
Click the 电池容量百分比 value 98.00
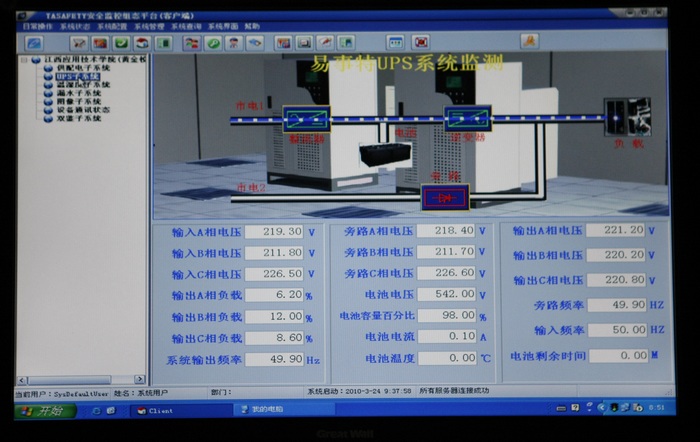click(x=446, y=315)
